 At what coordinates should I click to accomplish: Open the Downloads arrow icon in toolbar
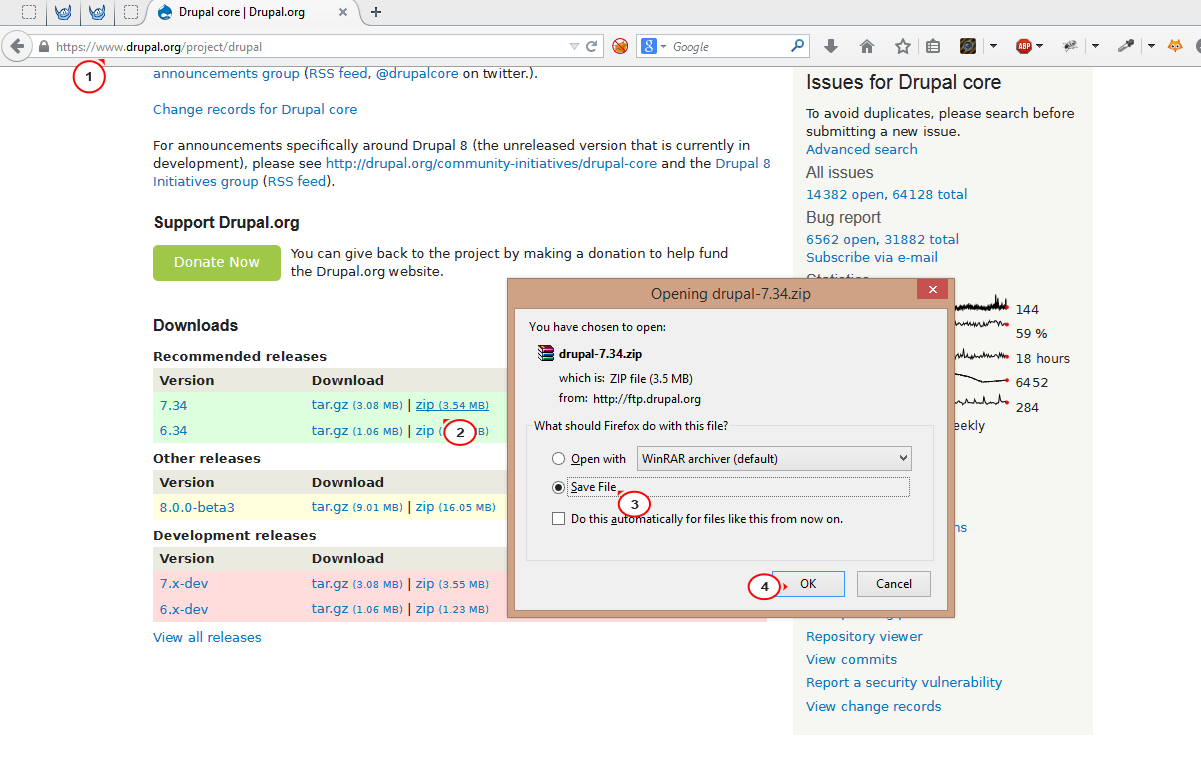[x=831, y=46]
